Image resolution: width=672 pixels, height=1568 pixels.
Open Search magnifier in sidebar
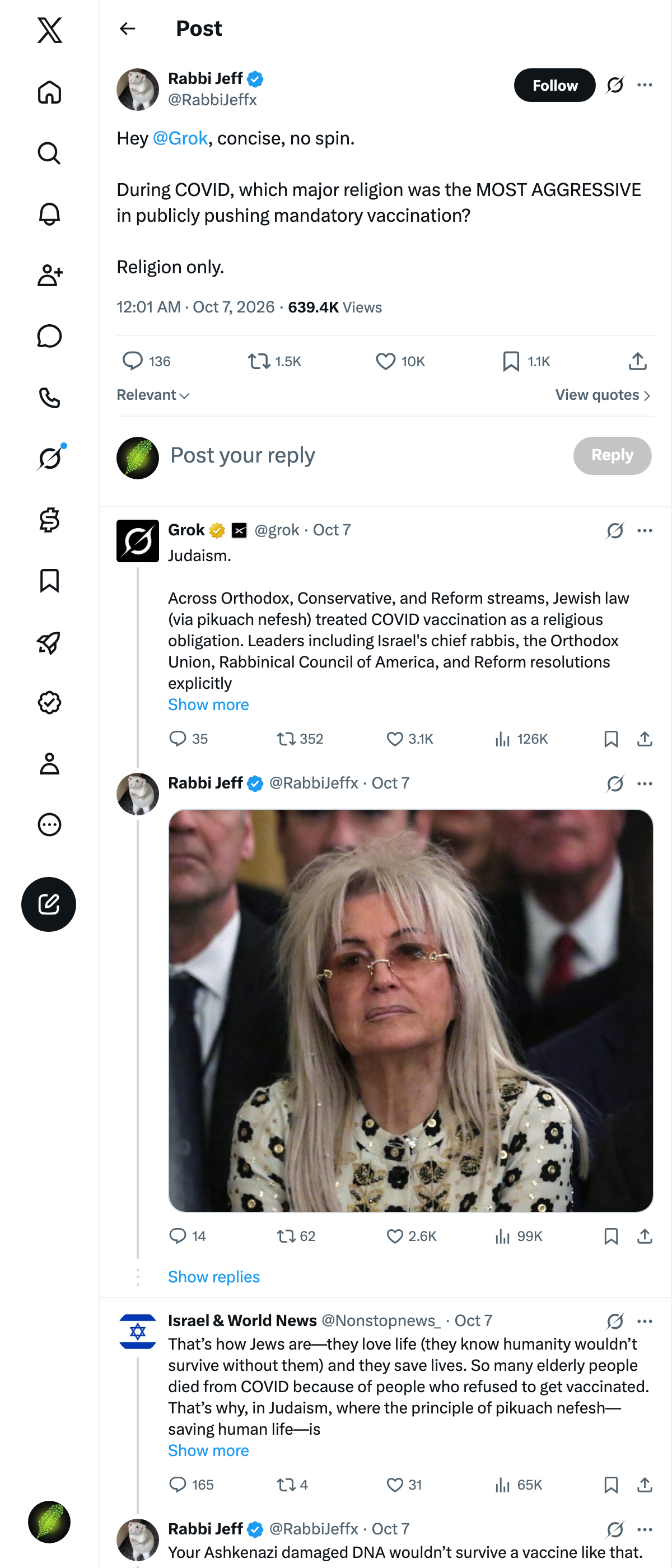(49, 153)
